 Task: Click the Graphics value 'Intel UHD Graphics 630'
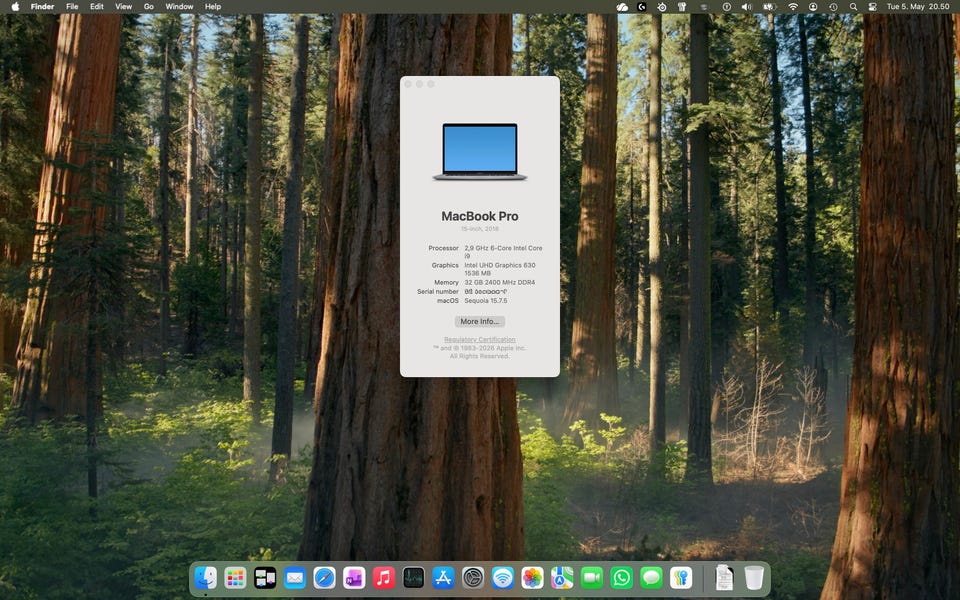coord(500,265)
